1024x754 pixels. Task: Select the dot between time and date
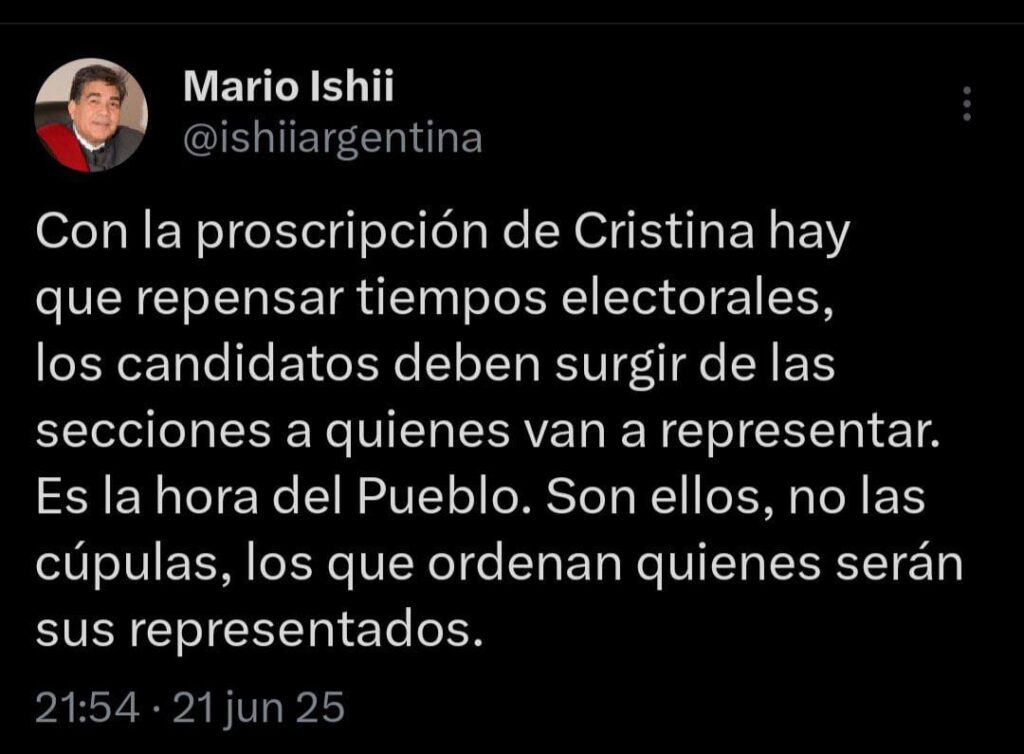point(156,709)
